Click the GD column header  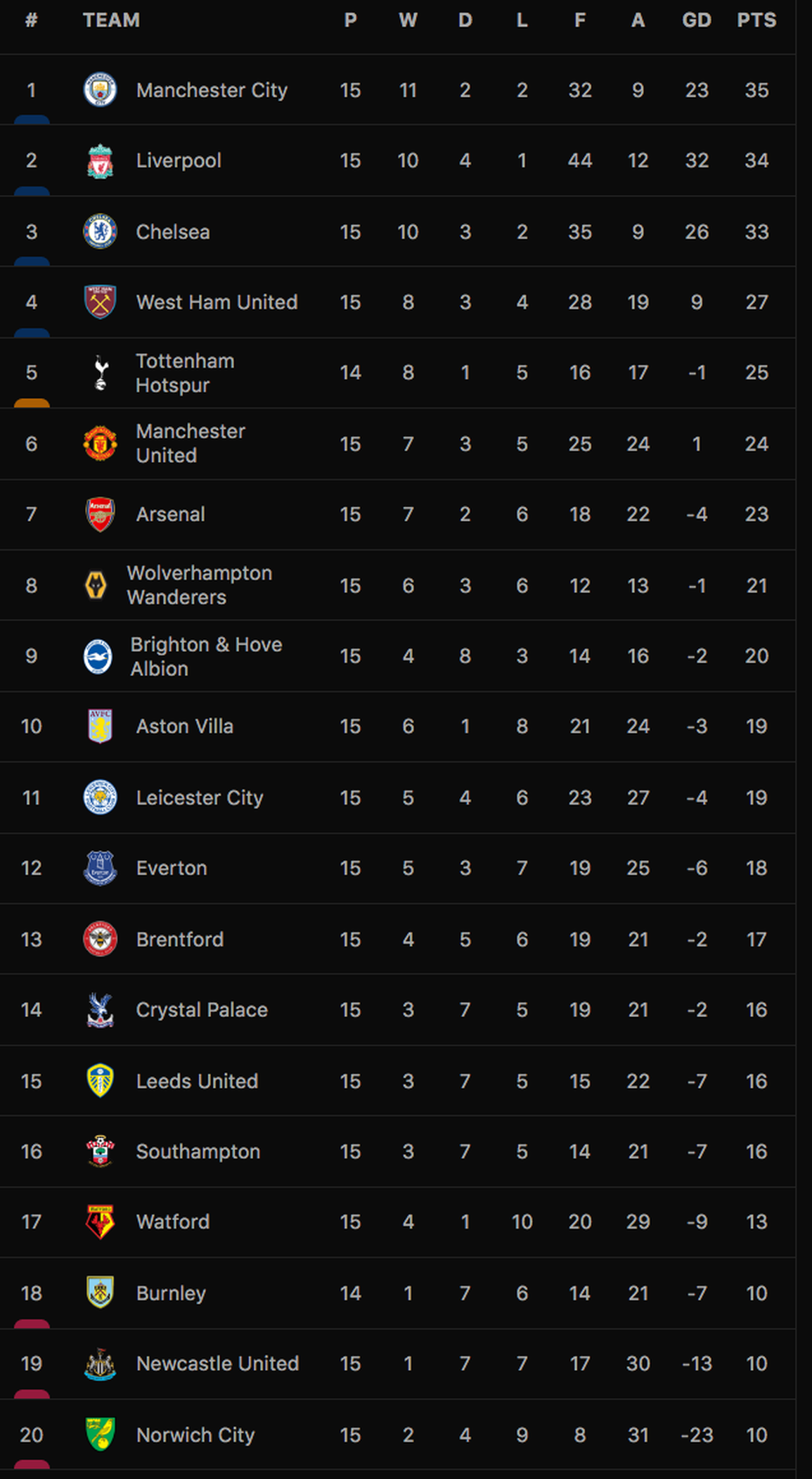697,20
